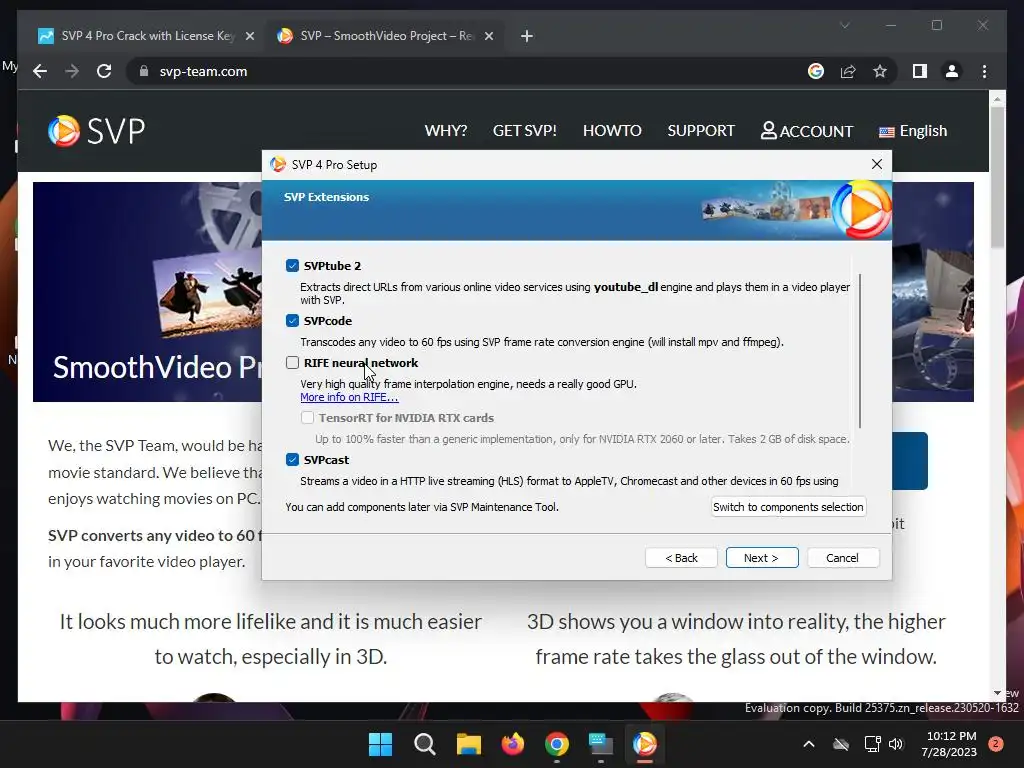Open volume control in tray
Viewport: 1024px width, 768px height.
[896, 744]
